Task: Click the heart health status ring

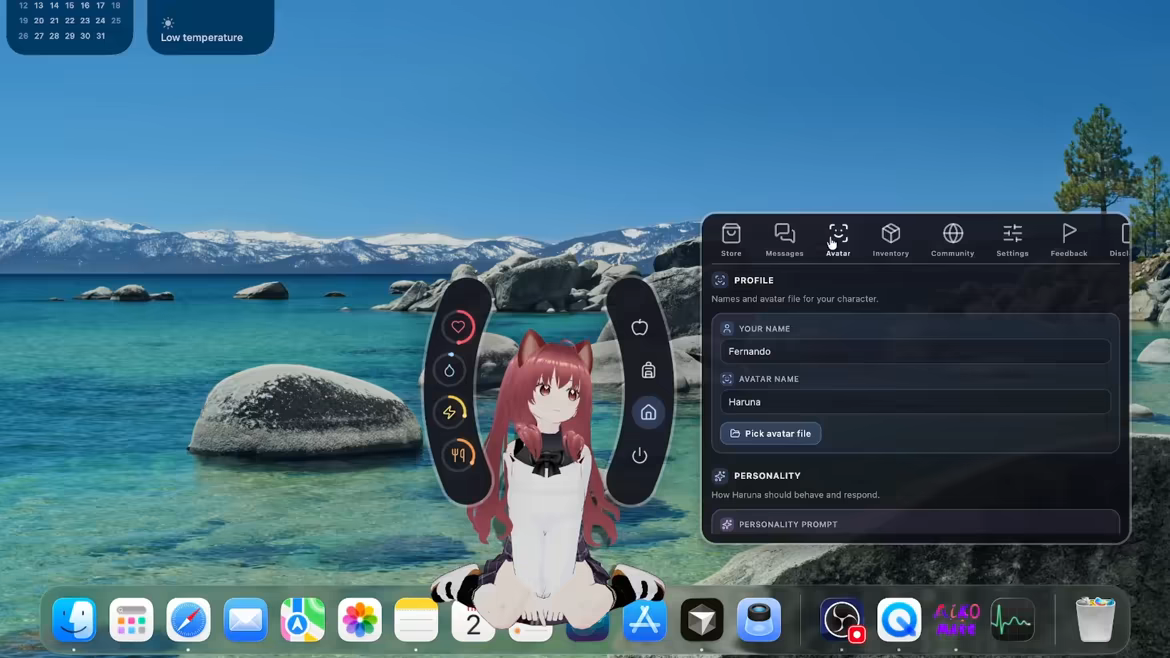Action: click(x=458, y=327)
